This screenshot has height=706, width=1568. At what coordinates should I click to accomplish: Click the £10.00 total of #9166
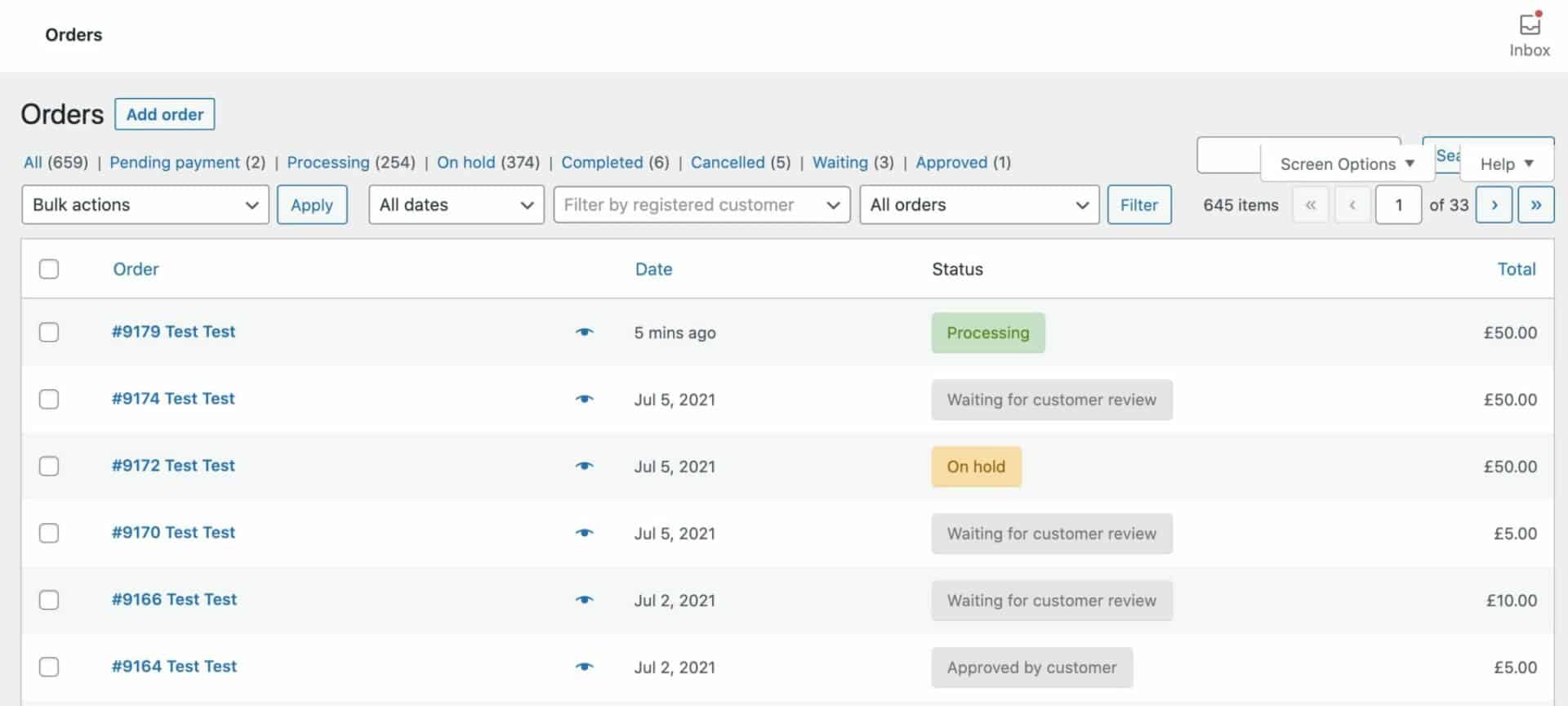[1511, 601]
